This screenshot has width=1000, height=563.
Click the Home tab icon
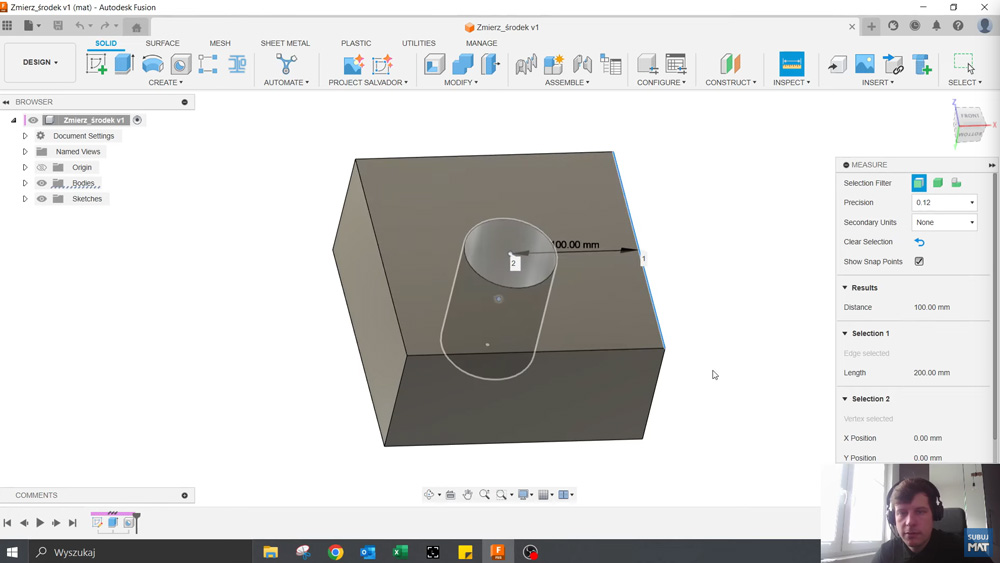[x=136, y=27]
